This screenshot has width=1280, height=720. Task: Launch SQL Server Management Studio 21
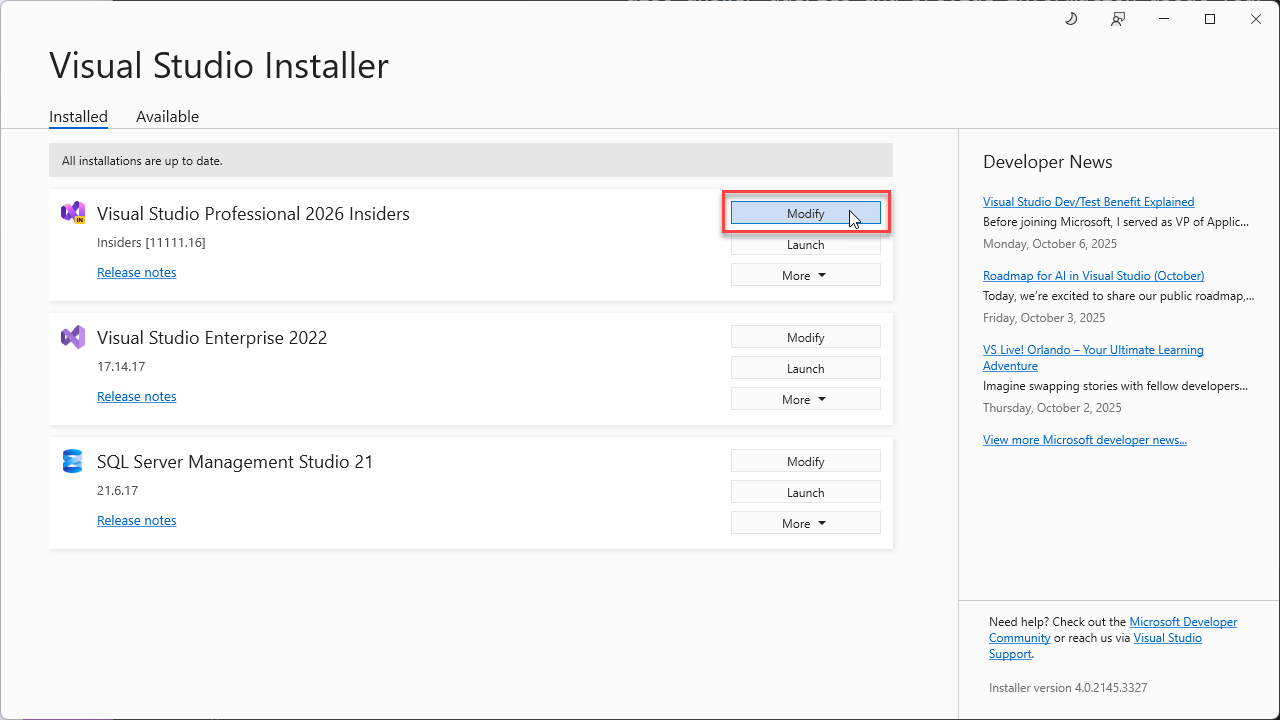click(805, 491)
